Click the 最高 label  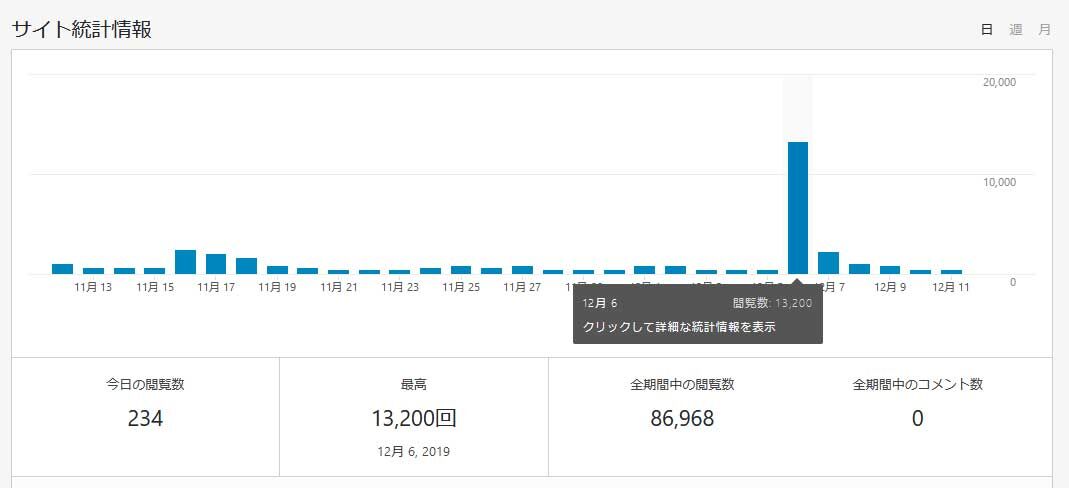click(414, 384)
